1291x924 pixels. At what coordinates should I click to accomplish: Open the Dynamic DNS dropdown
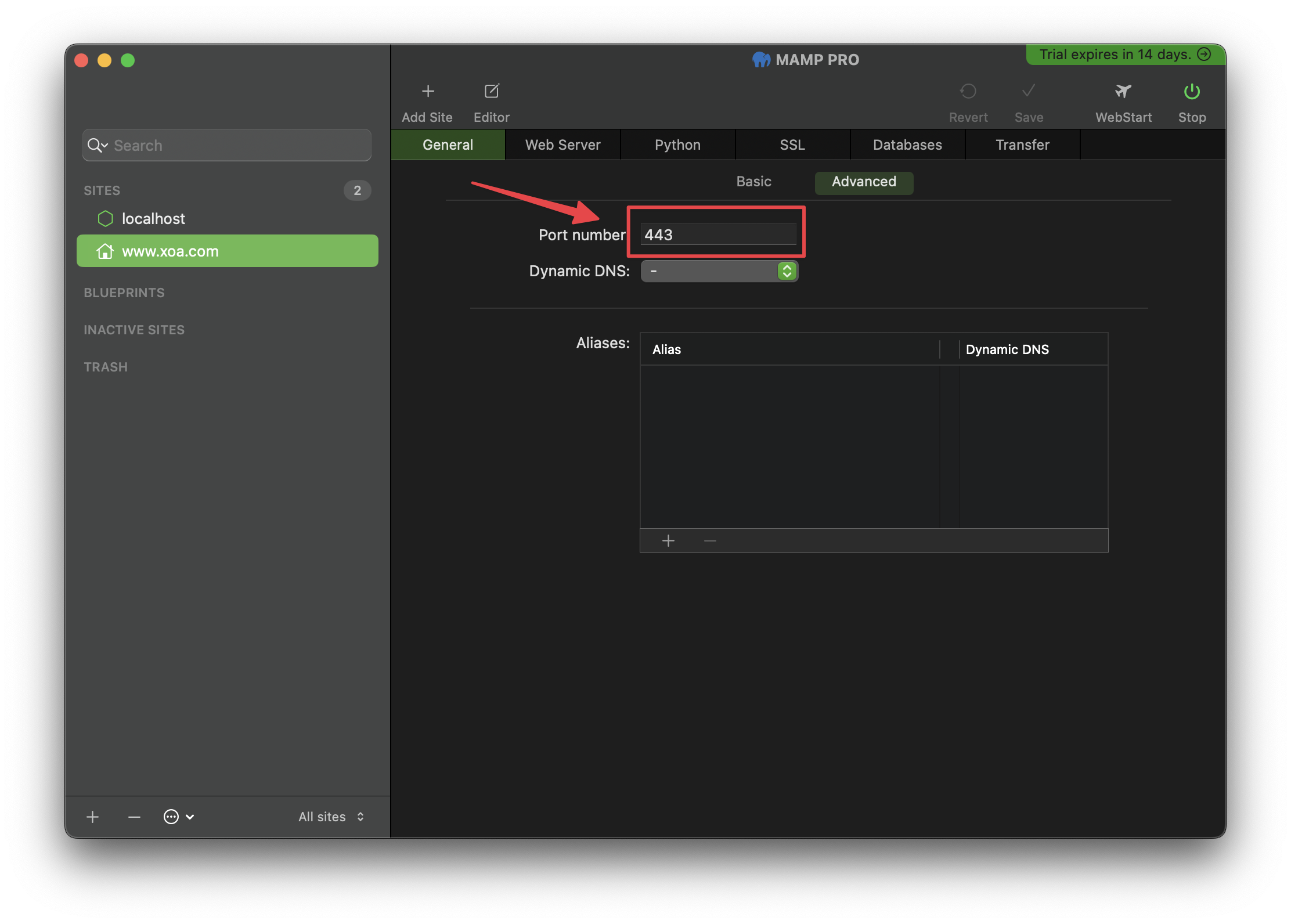point(719,271)
